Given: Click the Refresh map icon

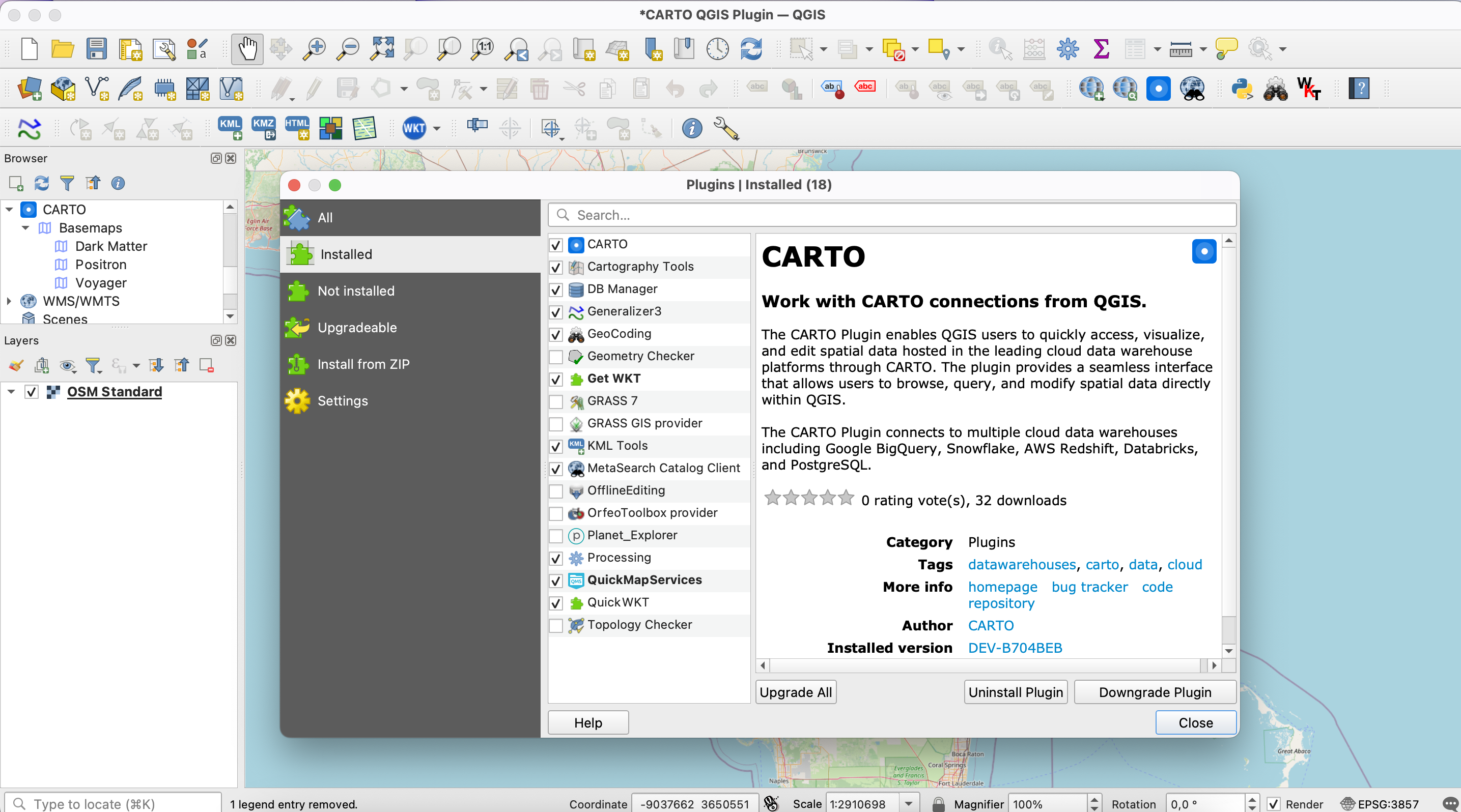Looking at the screenshot, I should (x=751, y=49).
